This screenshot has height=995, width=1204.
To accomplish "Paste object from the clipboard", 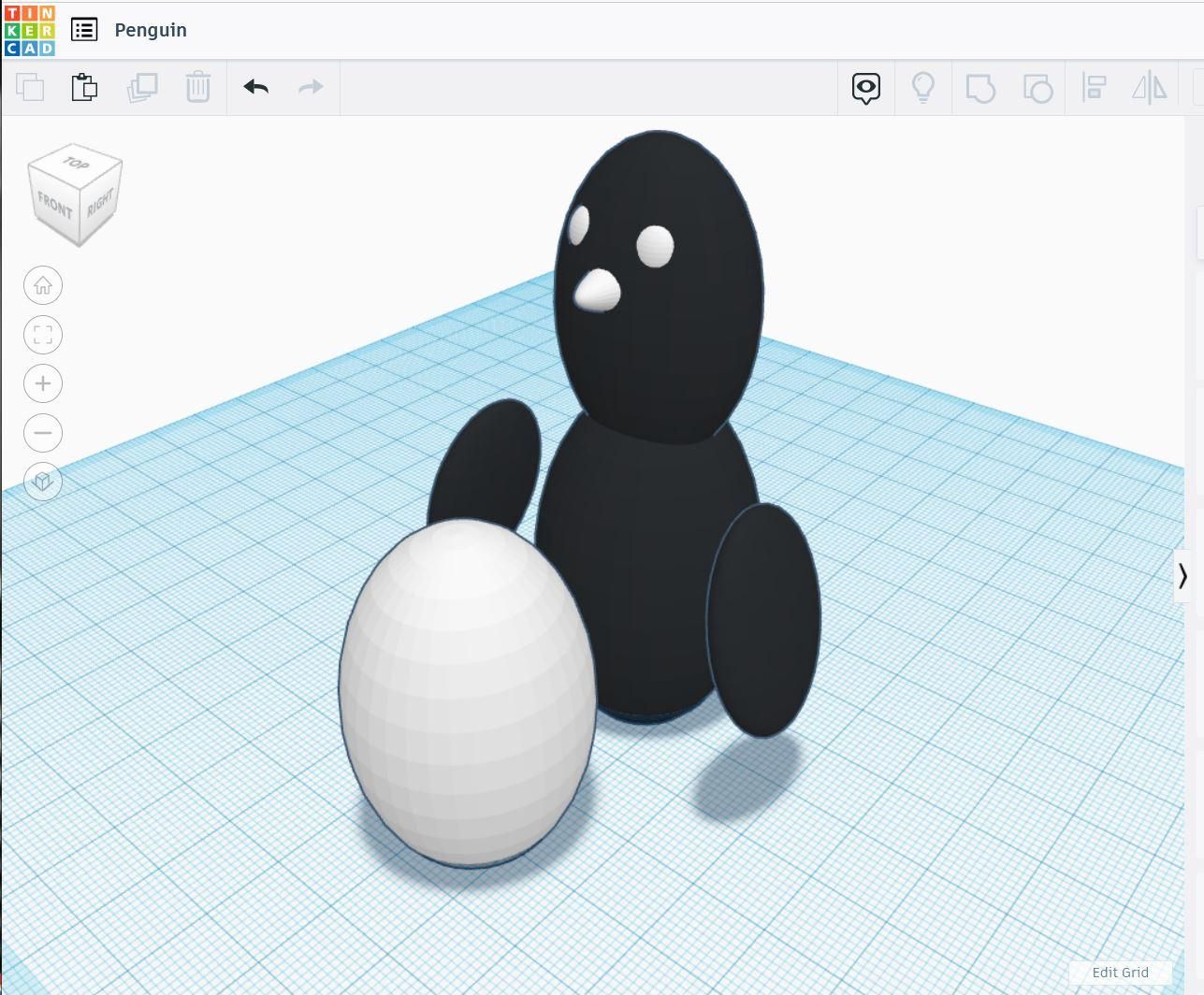I will tap(84, 87).
